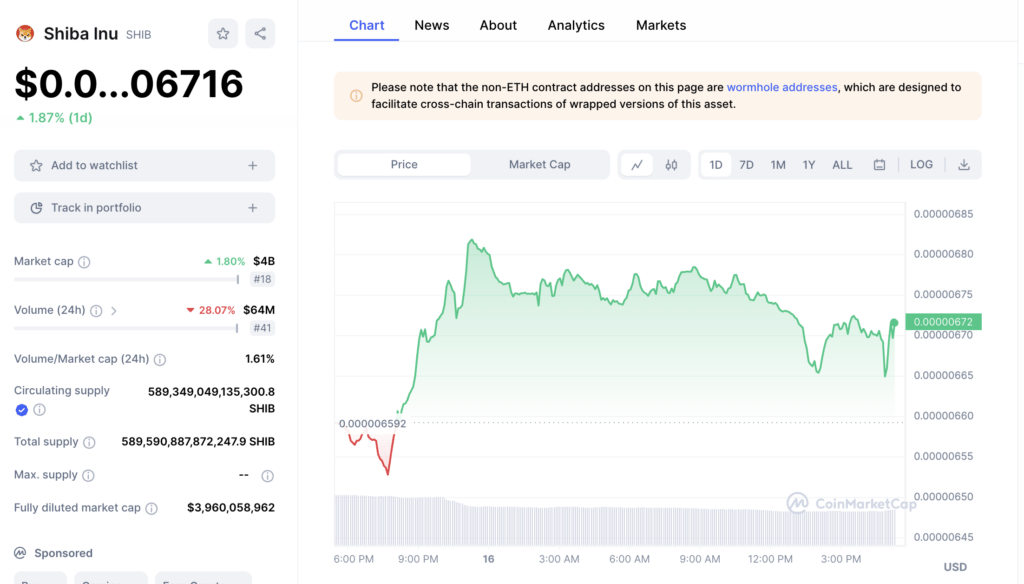Click the $3,960,058,962 fully diluted value
Viewport: 1024px width, 584px height.
coord(231,508)
